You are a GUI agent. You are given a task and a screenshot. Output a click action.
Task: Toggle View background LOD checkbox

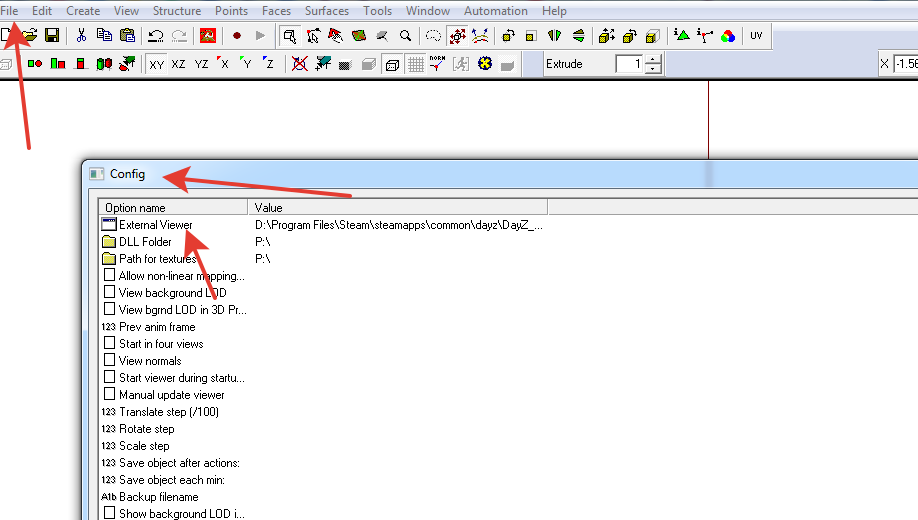(x=109, y=292)
